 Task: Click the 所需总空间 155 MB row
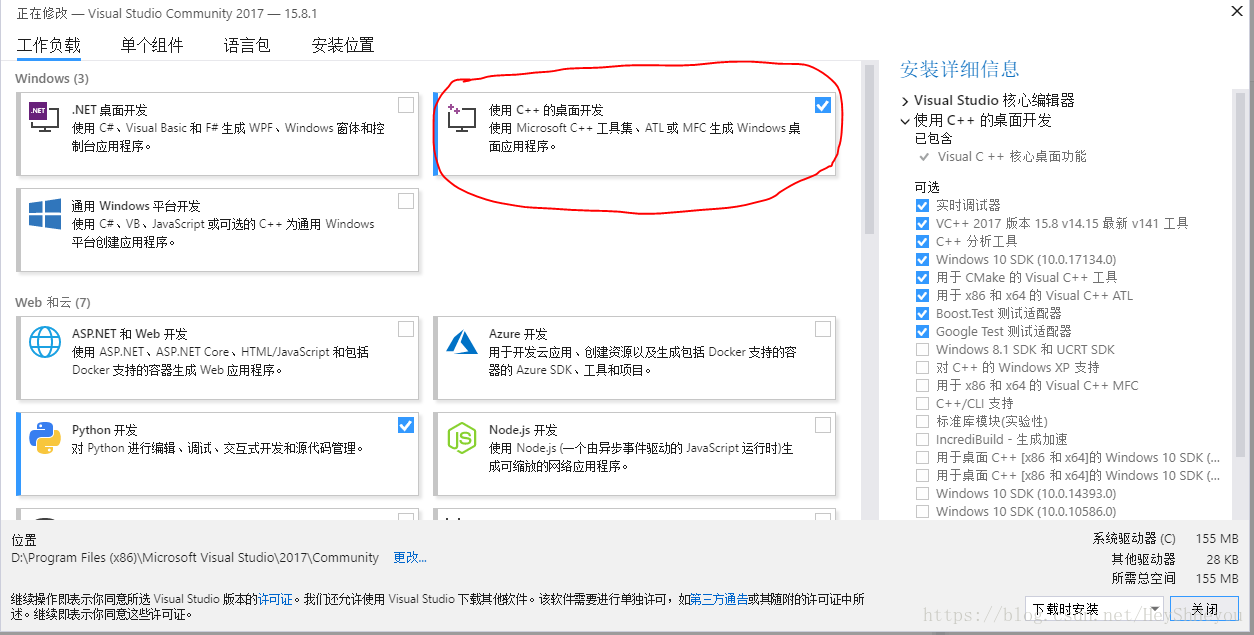[x=1175, y=578]
